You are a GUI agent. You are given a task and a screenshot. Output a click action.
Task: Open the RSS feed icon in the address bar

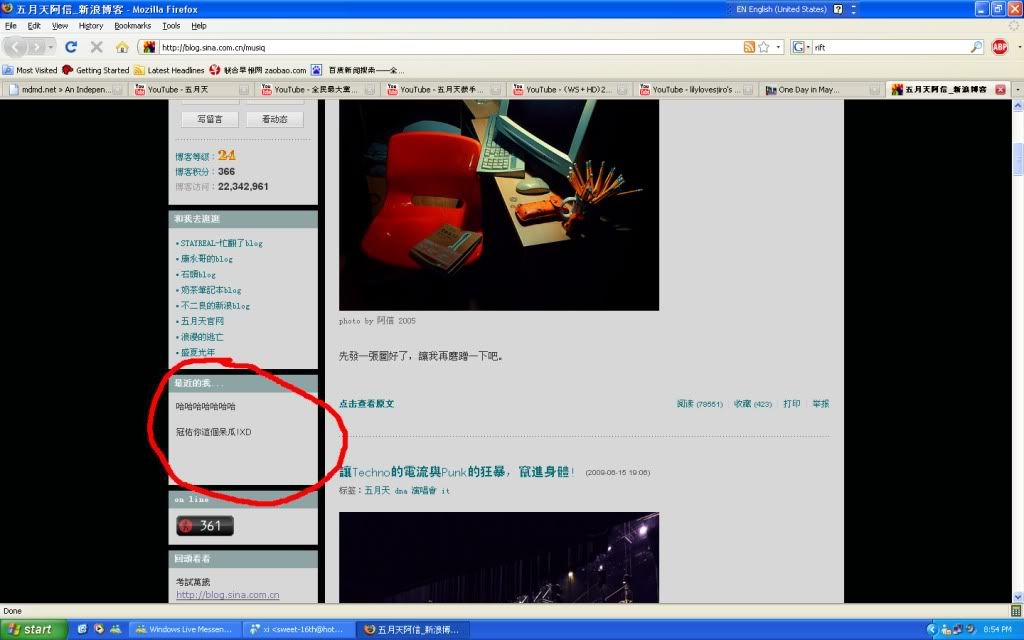[749, 47]
